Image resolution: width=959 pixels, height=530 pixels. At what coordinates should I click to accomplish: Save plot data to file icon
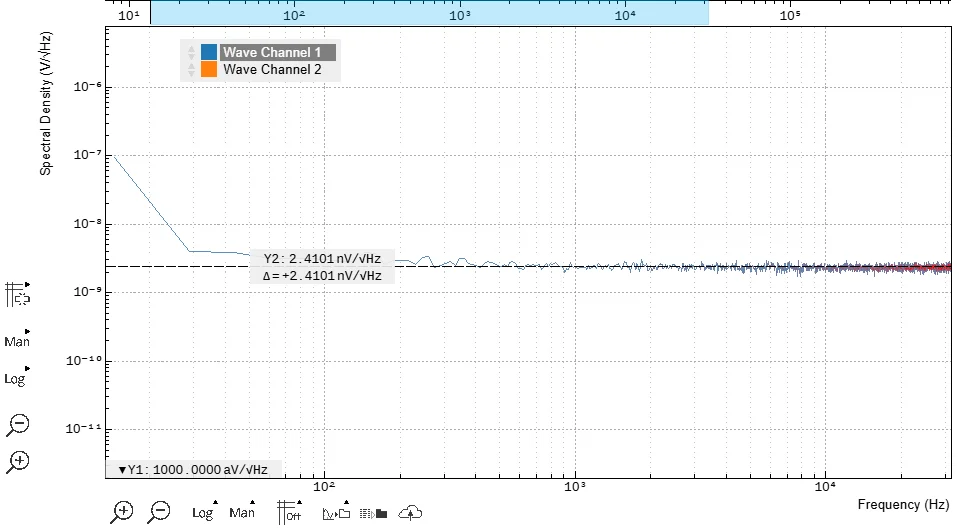click(374, 513)
